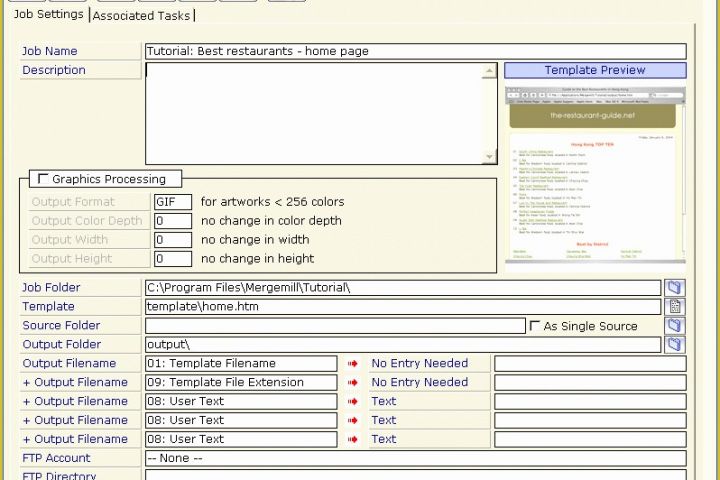Click the 'Job Name' label
This screenshot has height=480, width=720.
[x=50, y=51]
